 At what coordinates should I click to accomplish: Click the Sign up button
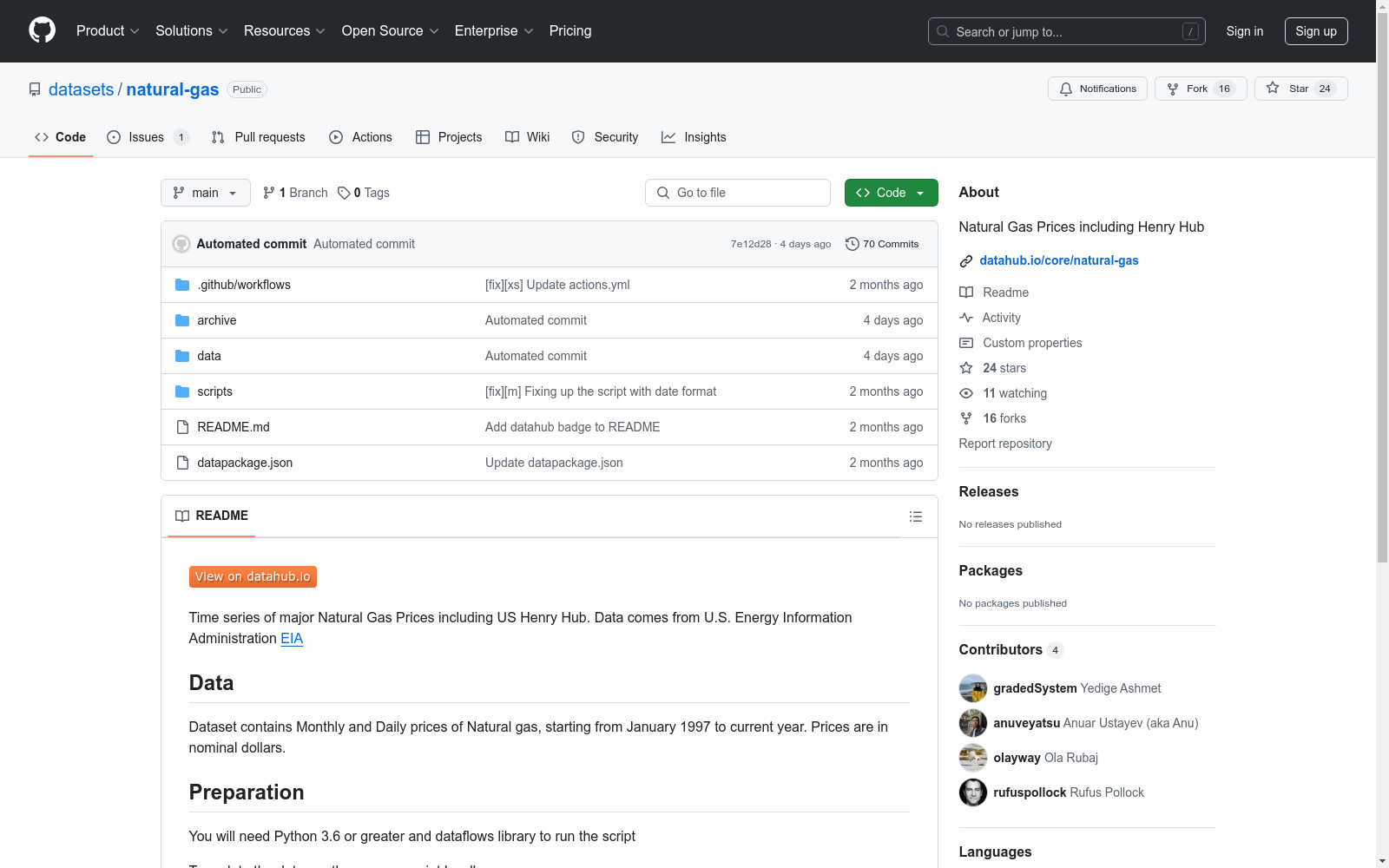[1316, 31]
